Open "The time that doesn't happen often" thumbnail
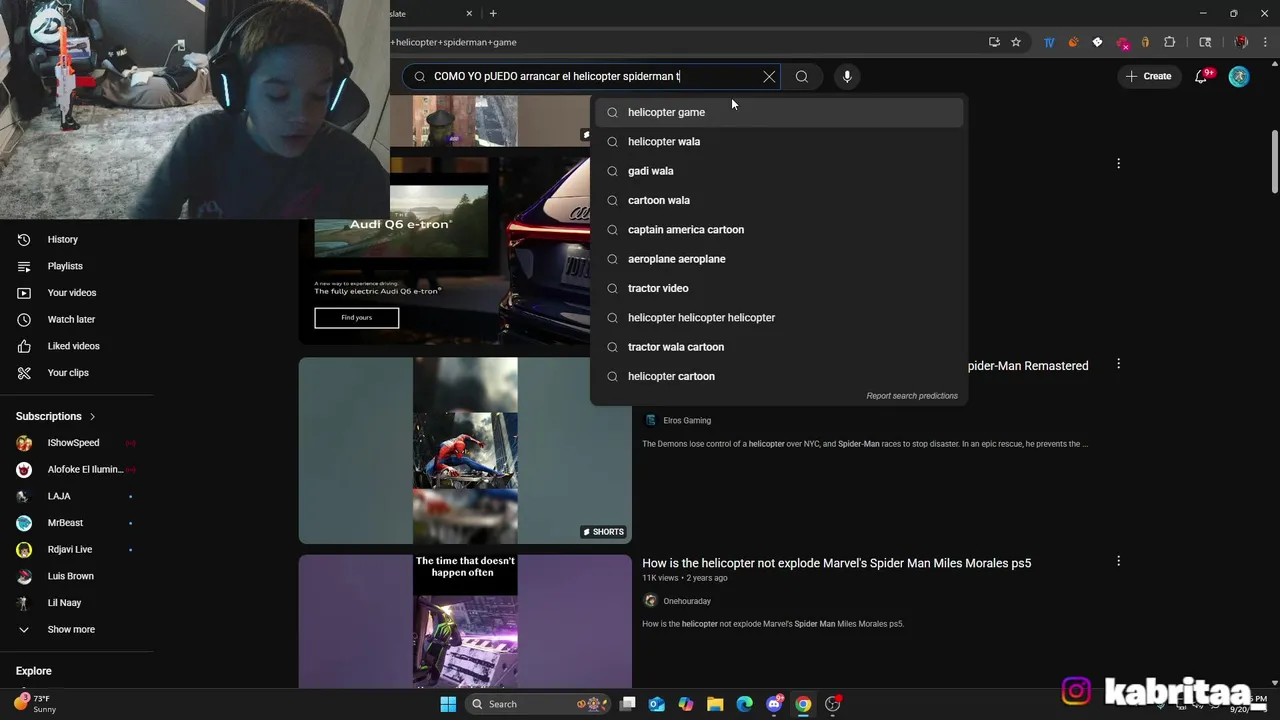1280x720 pixels. click(x=465, y=621)
